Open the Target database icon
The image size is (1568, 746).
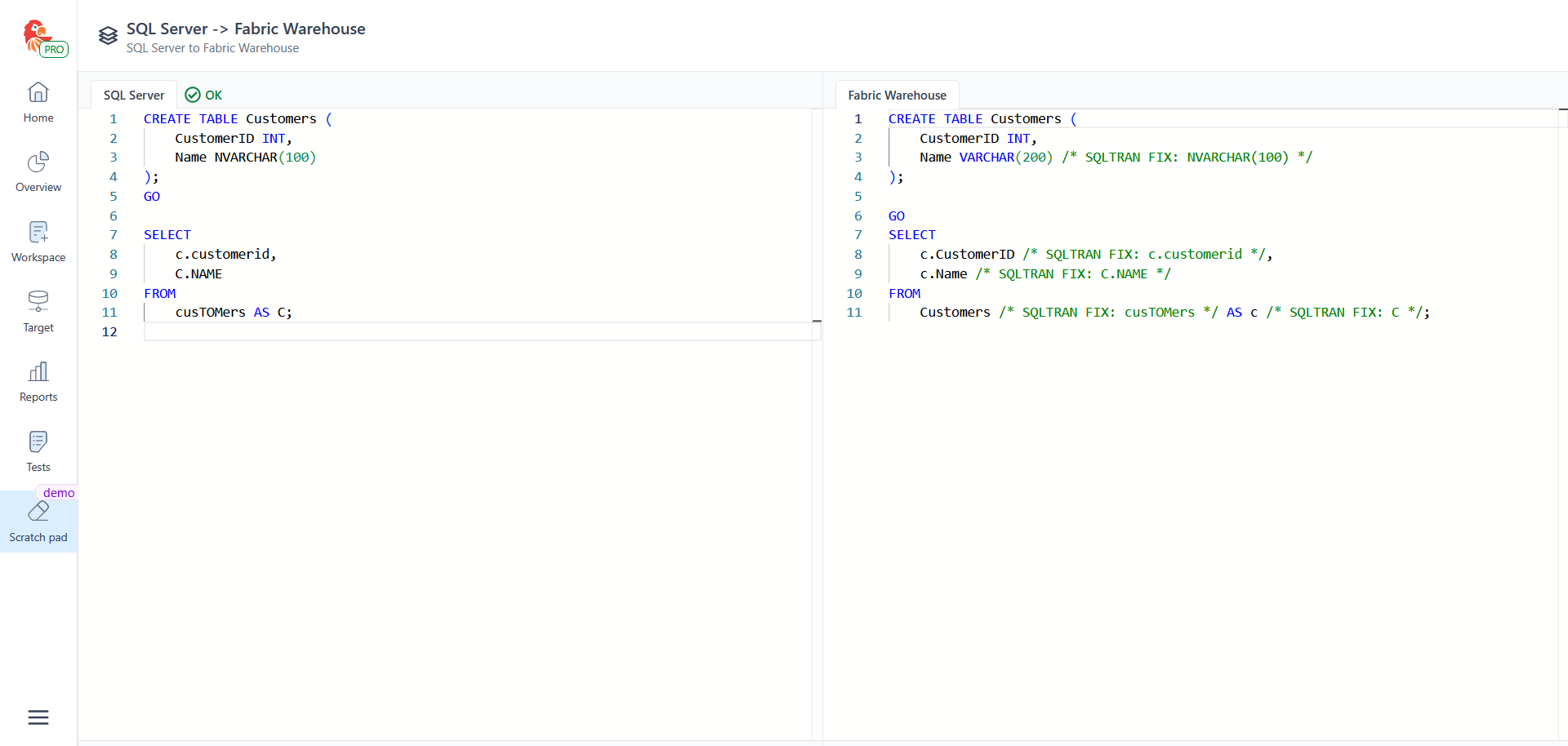pos(38,302)
